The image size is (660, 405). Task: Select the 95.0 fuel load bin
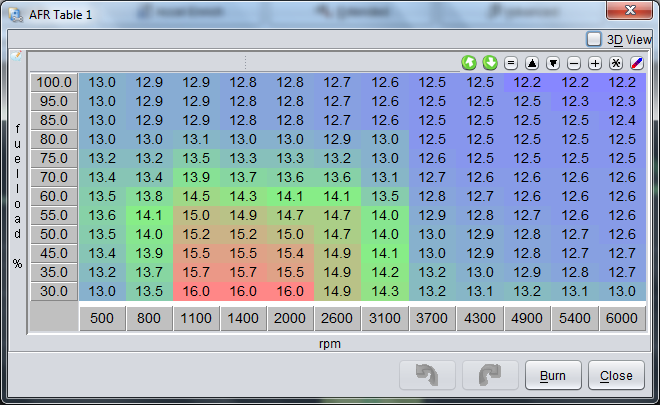(x=54, y=101)
